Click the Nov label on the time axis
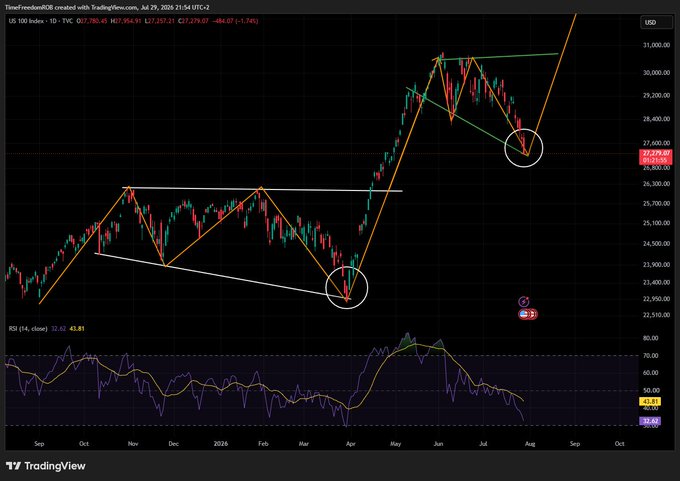The width and height of the screenshot is (680, 481). (x=133, y=444)
